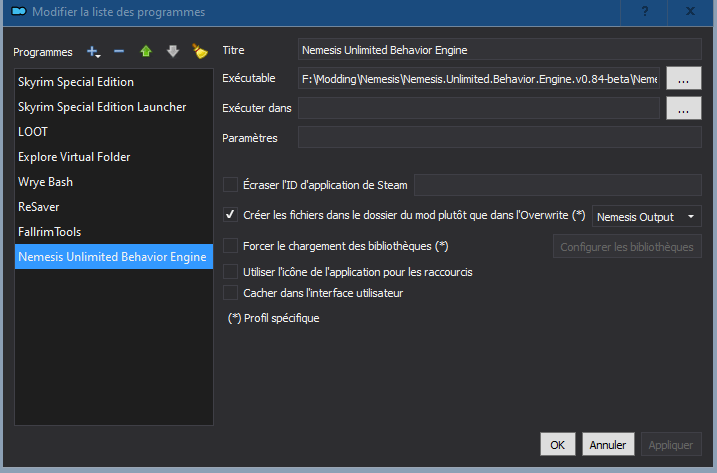Viewport: 717px width, 473px height.
Task: Check Cacher dans l'interface utilisateur
Action: (231, 293)
